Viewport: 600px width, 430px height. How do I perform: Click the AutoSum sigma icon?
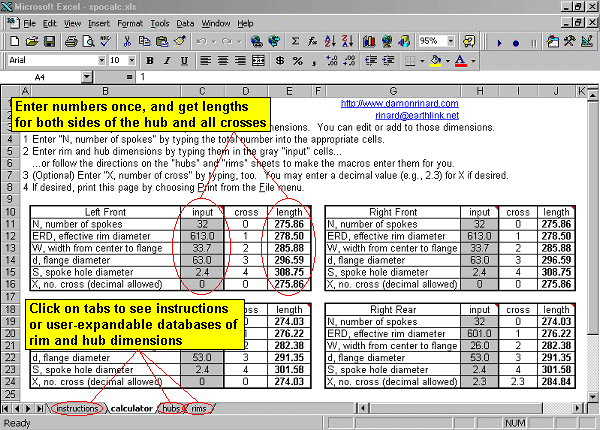pyautogui.click(x=295, y=41)
